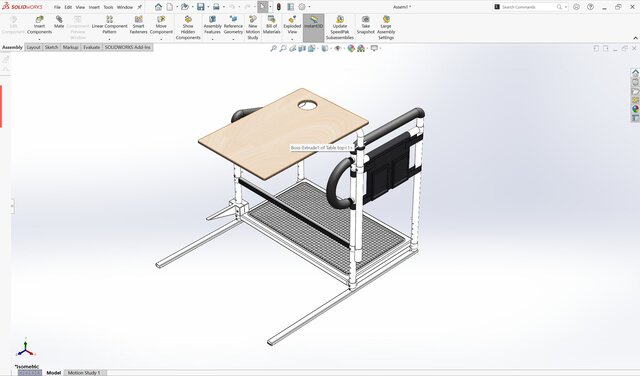The height and width of the screenshot is (376, 640).
Task: Toggle Instant3D mode
Action: click(x=313, y=28)
